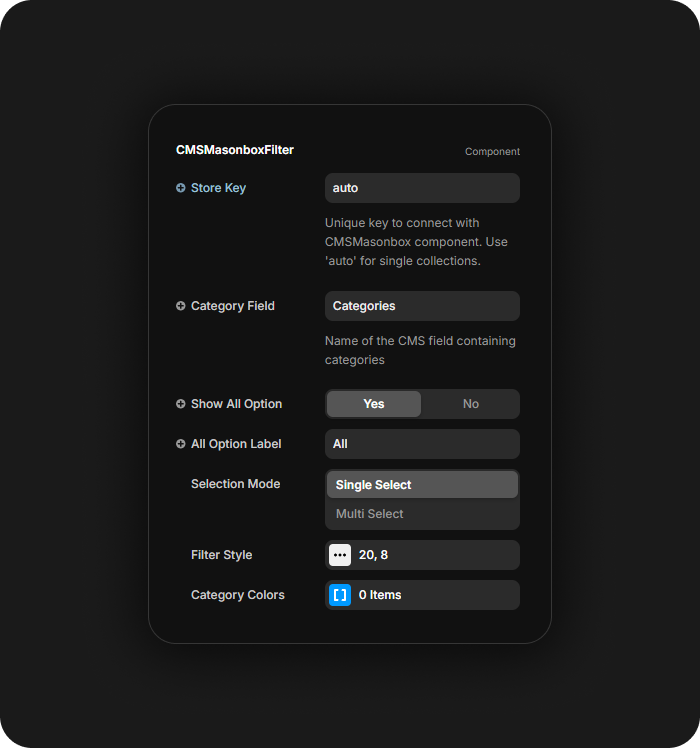700x748 pixels.
Task: Open the Category Colors 0 Items list
Action: pos(435,595)
